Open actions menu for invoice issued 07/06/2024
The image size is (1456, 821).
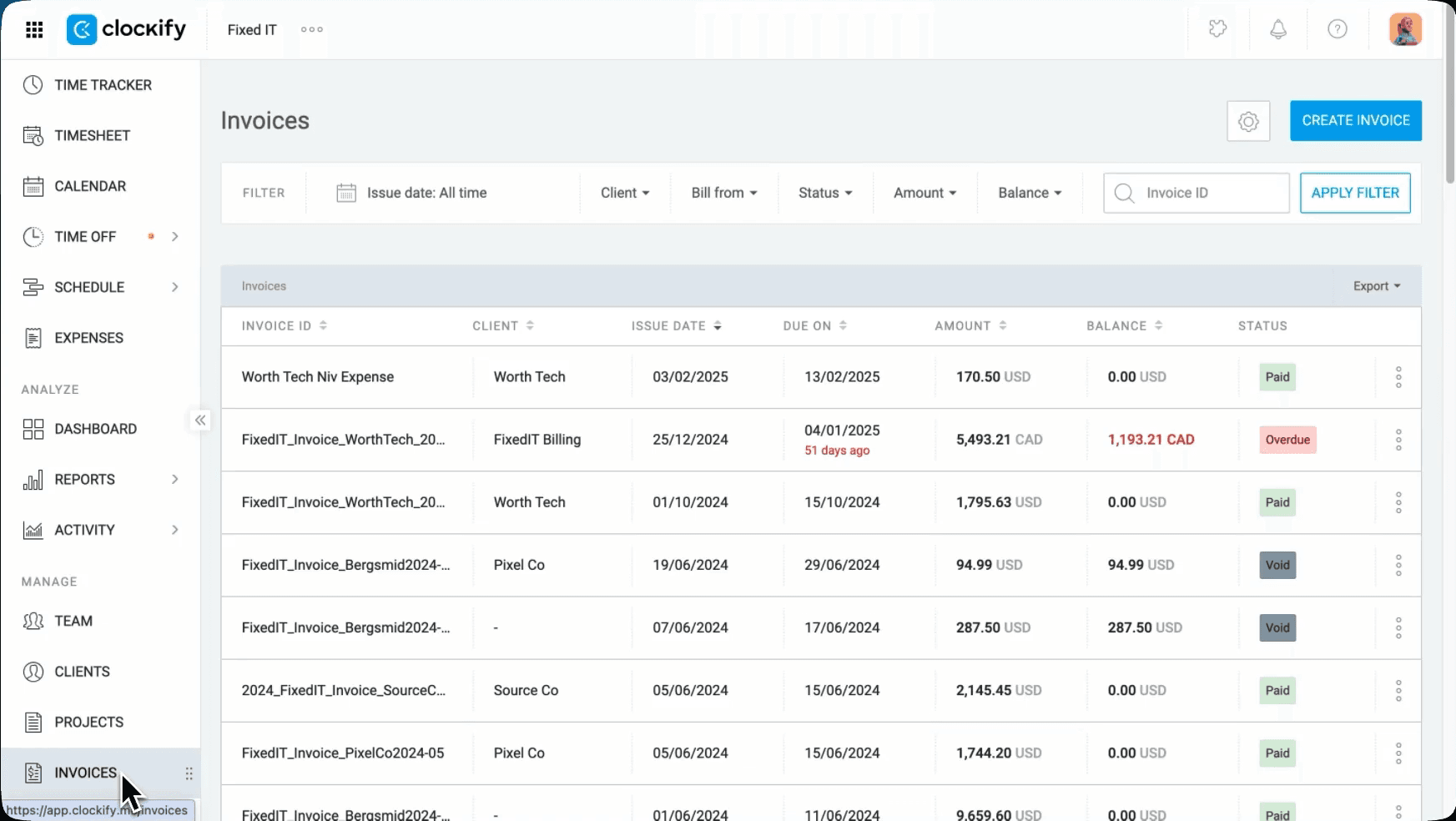coord(1398,627)
